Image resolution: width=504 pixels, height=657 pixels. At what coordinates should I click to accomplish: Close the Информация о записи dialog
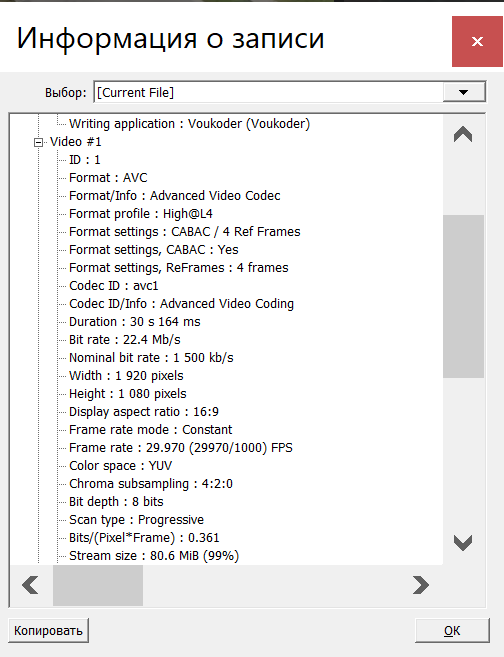click(477, 41)
